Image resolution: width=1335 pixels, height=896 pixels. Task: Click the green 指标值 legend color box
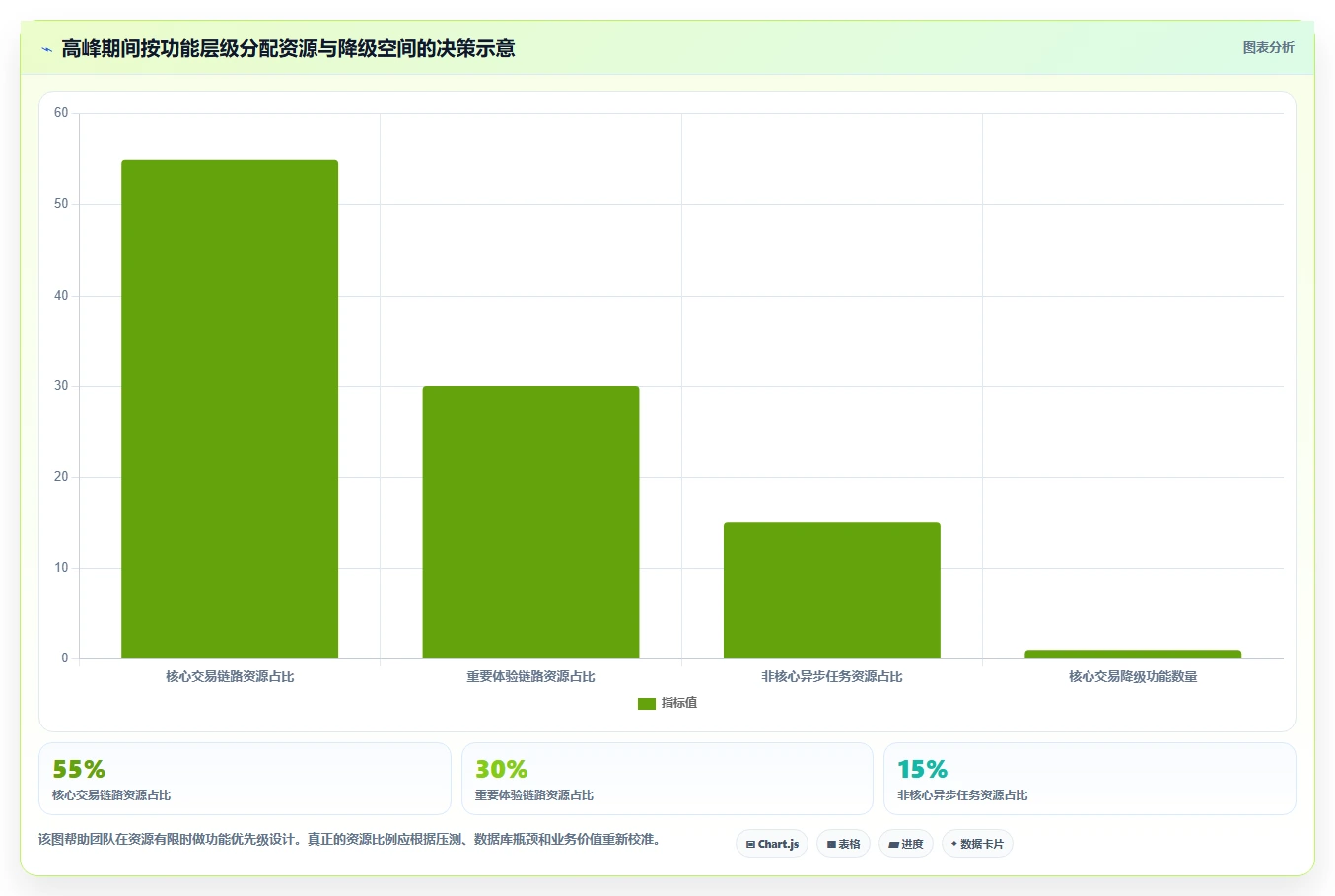pos(647,704)
